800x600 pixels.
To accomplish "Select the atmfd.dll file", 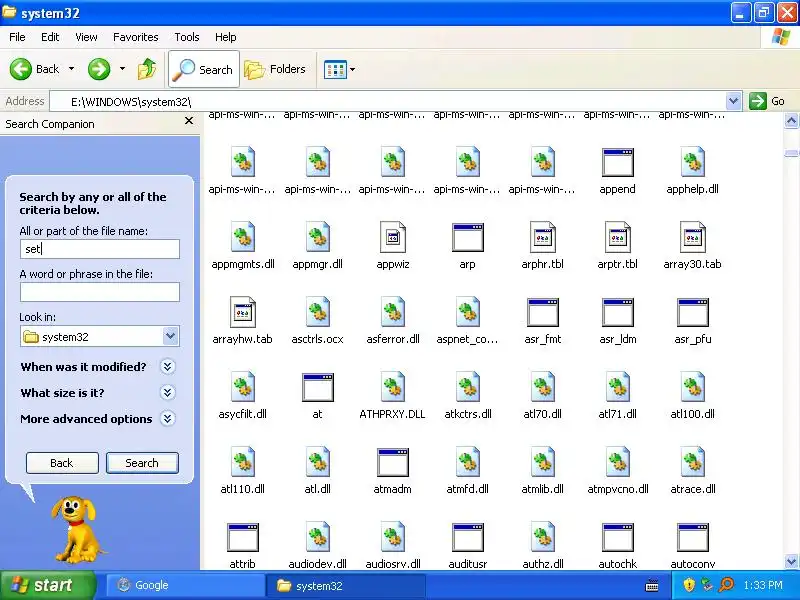I will (467, 471).
